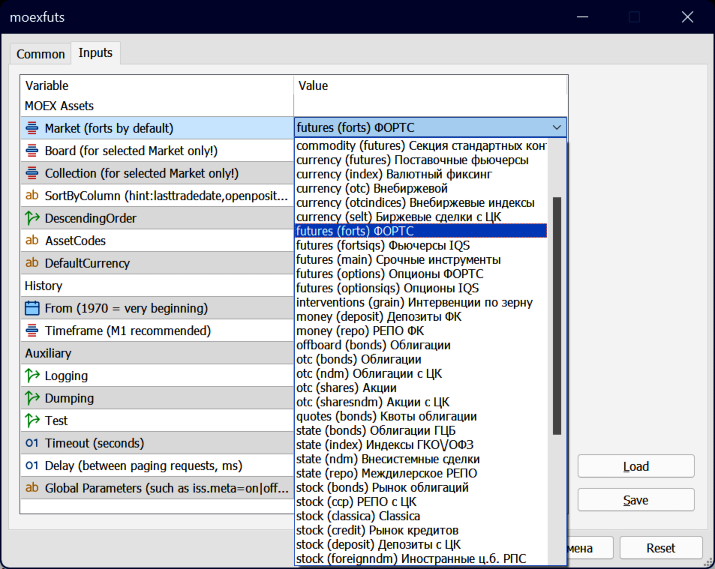Click the enum icon beside Timeframe (M1 recommended)
Viewport: 715px width, 569px height.
click(x=32, y=331)
